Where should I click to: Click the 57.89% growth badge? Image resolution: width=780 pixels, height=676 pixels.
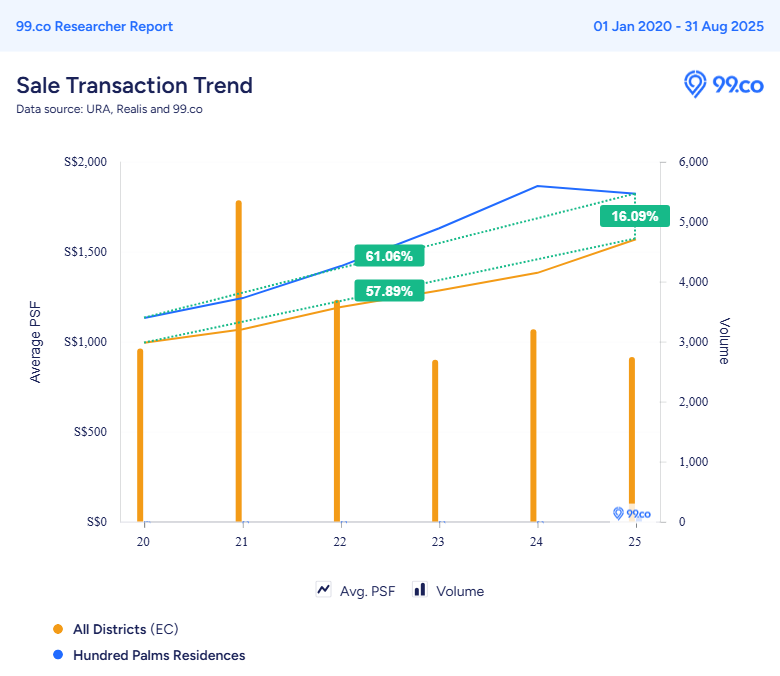click(389, 291)
